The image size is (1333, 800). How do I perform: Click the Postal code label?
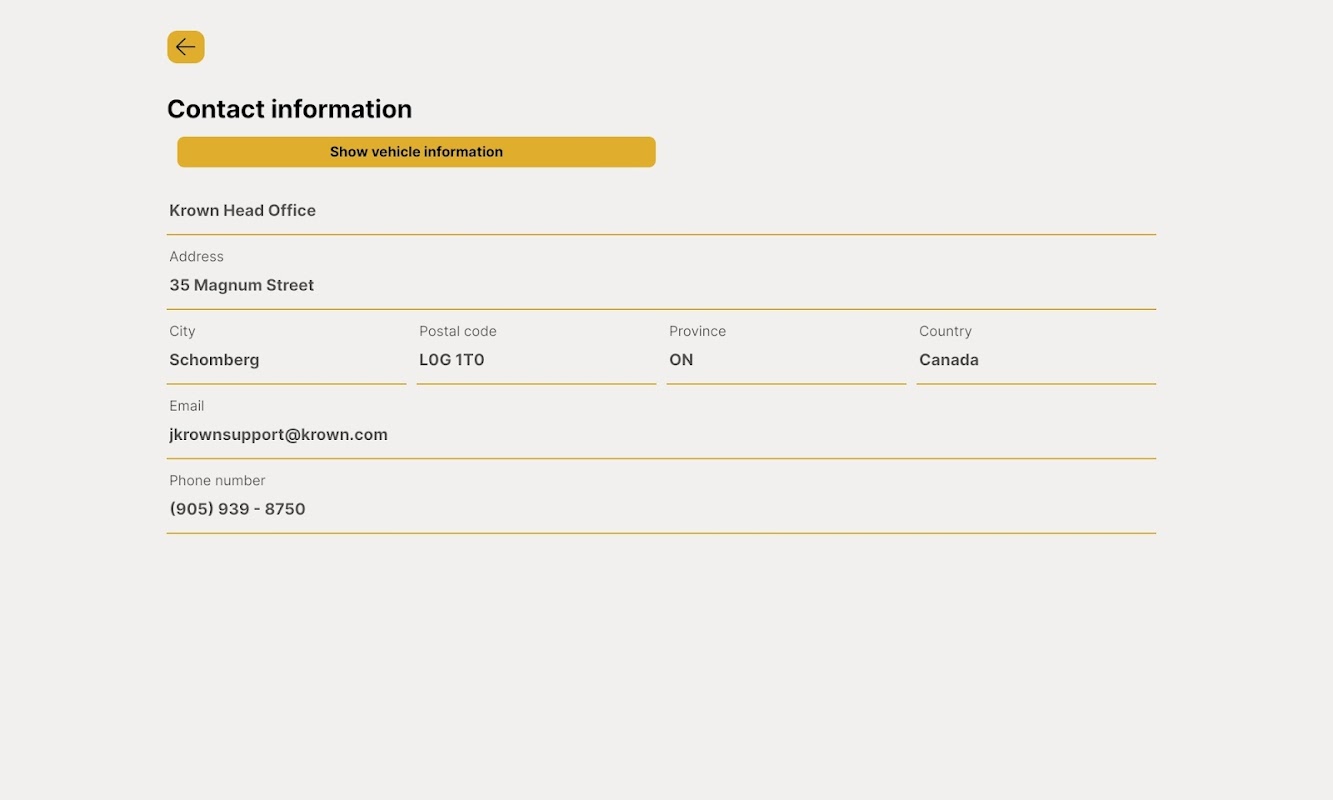point(457,331)
